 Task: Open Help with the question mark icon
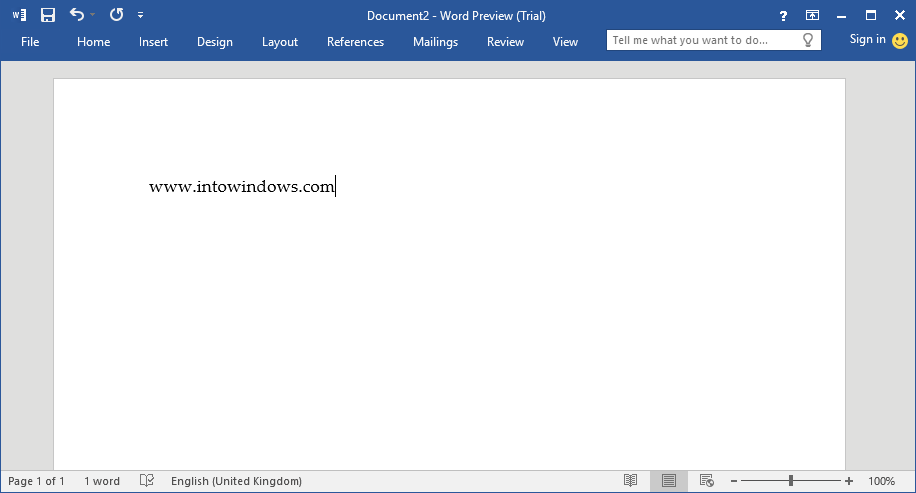pos(783,16)
